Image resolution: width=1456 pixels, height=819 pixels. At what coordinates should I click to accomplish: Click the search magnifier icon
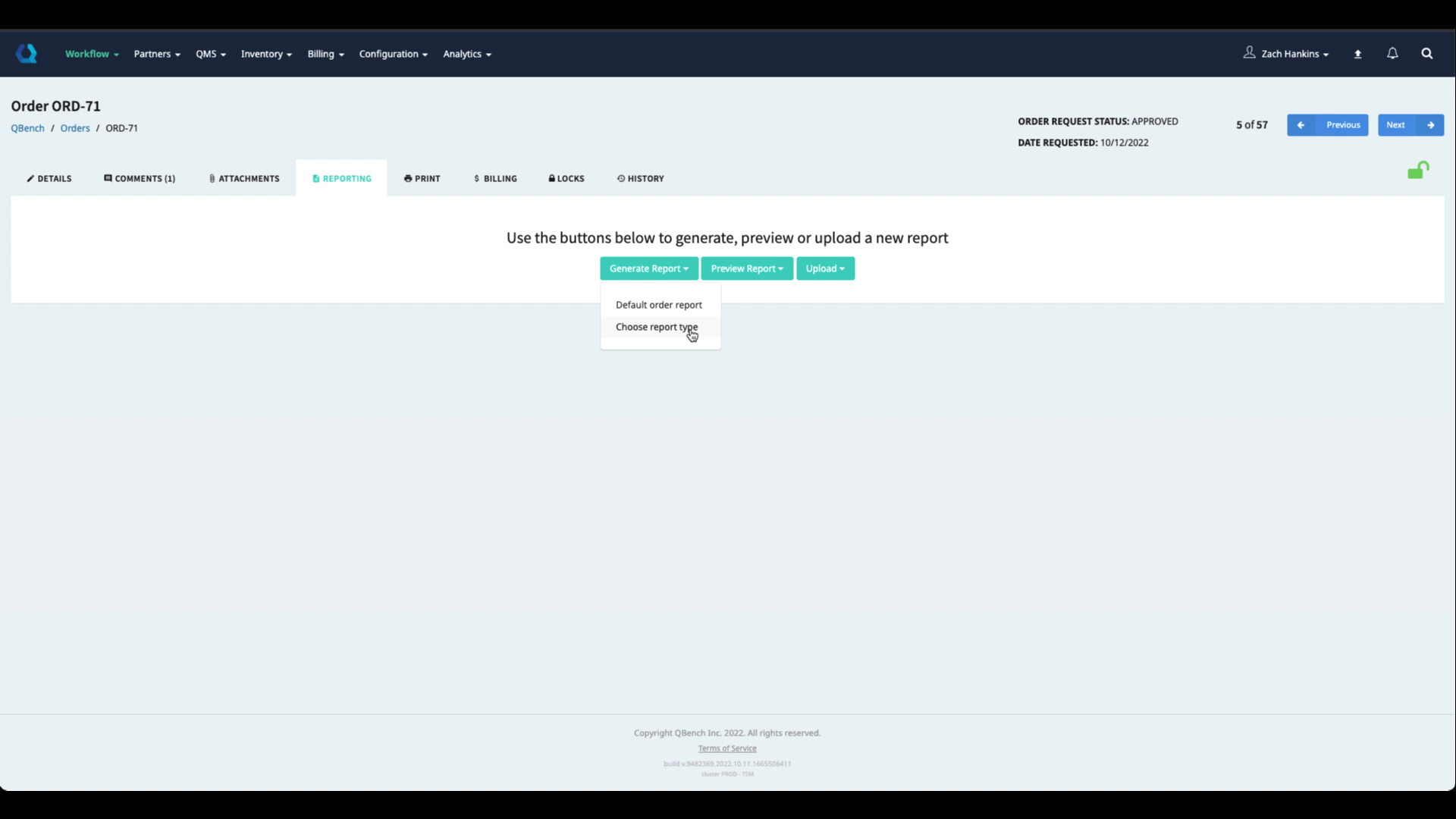[x=1426, y=54]
